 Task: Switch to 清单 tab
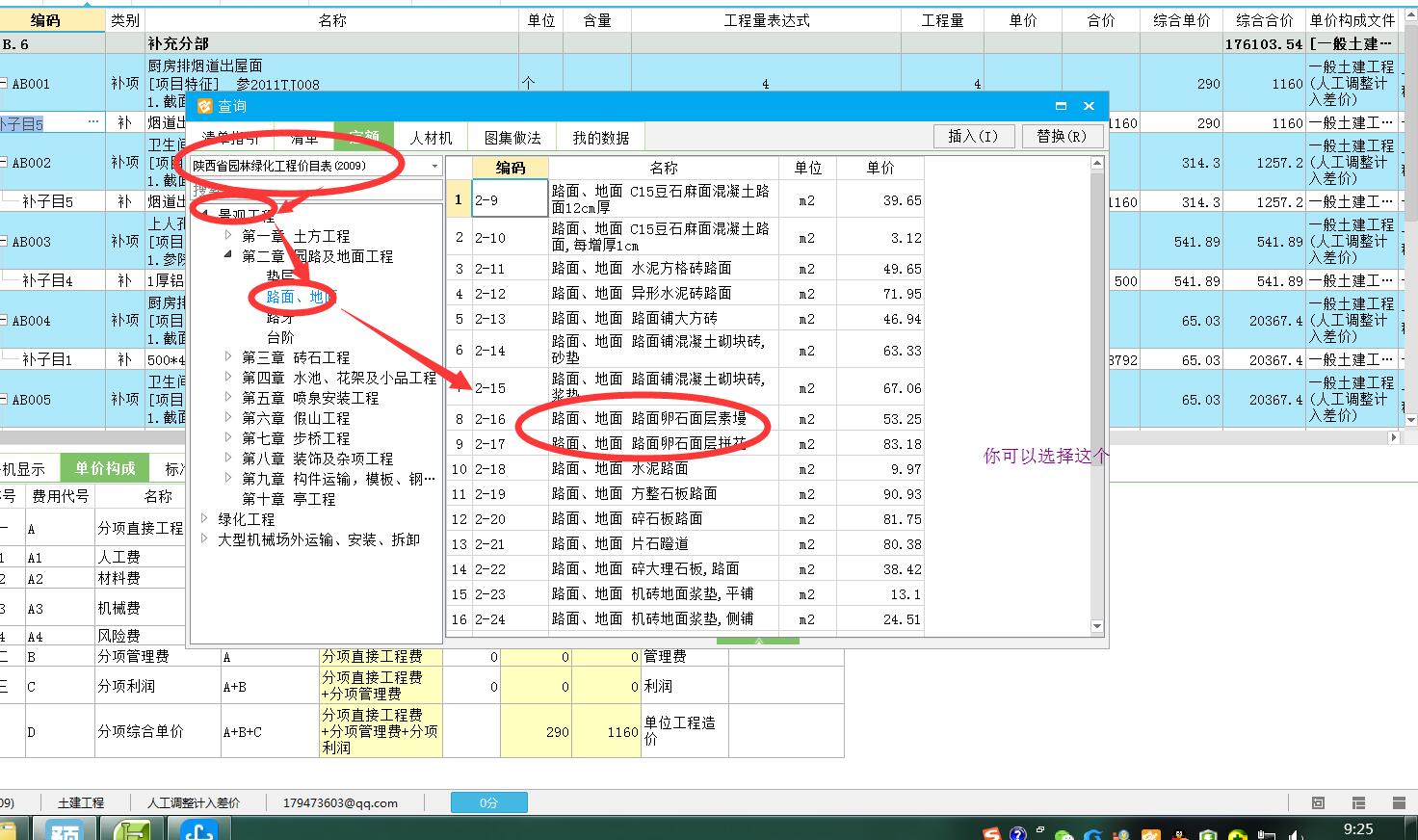pyautogui.click(x=304, y=138)
